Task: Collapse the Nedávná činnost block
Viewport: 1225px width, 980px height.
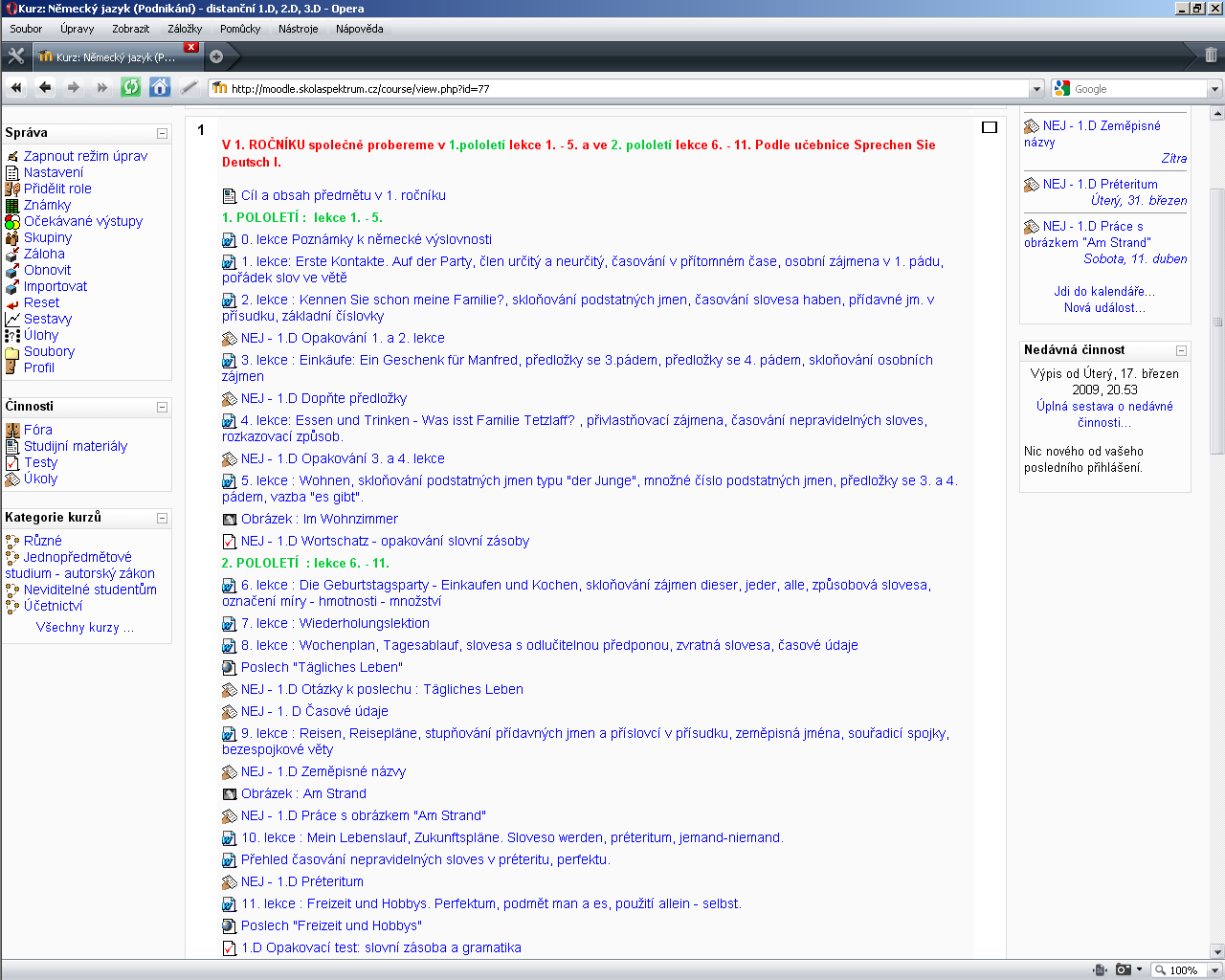Action: tap(1181, 350)
